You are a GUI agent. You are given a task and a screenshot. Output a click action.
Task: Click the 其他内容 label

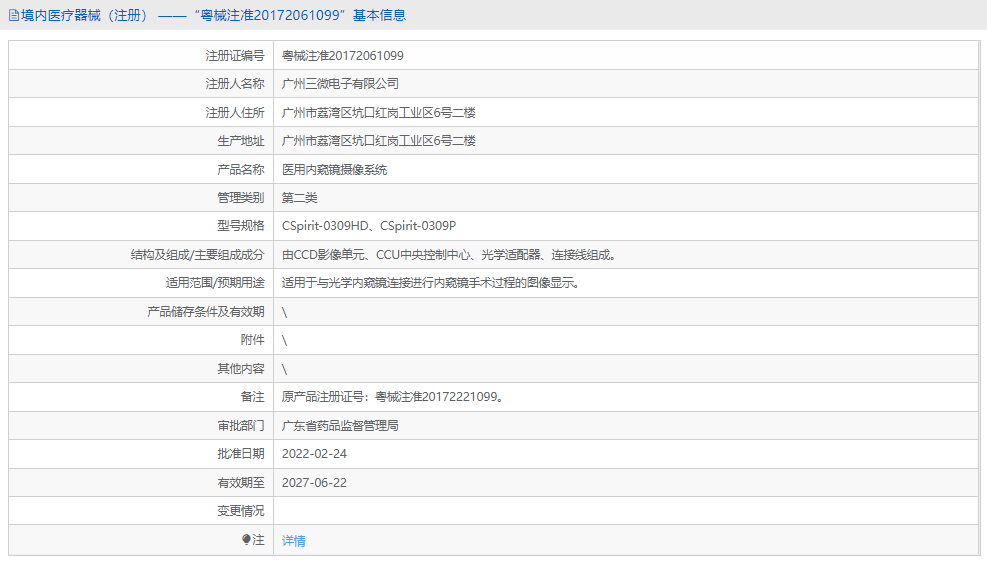tap(240, 369)
